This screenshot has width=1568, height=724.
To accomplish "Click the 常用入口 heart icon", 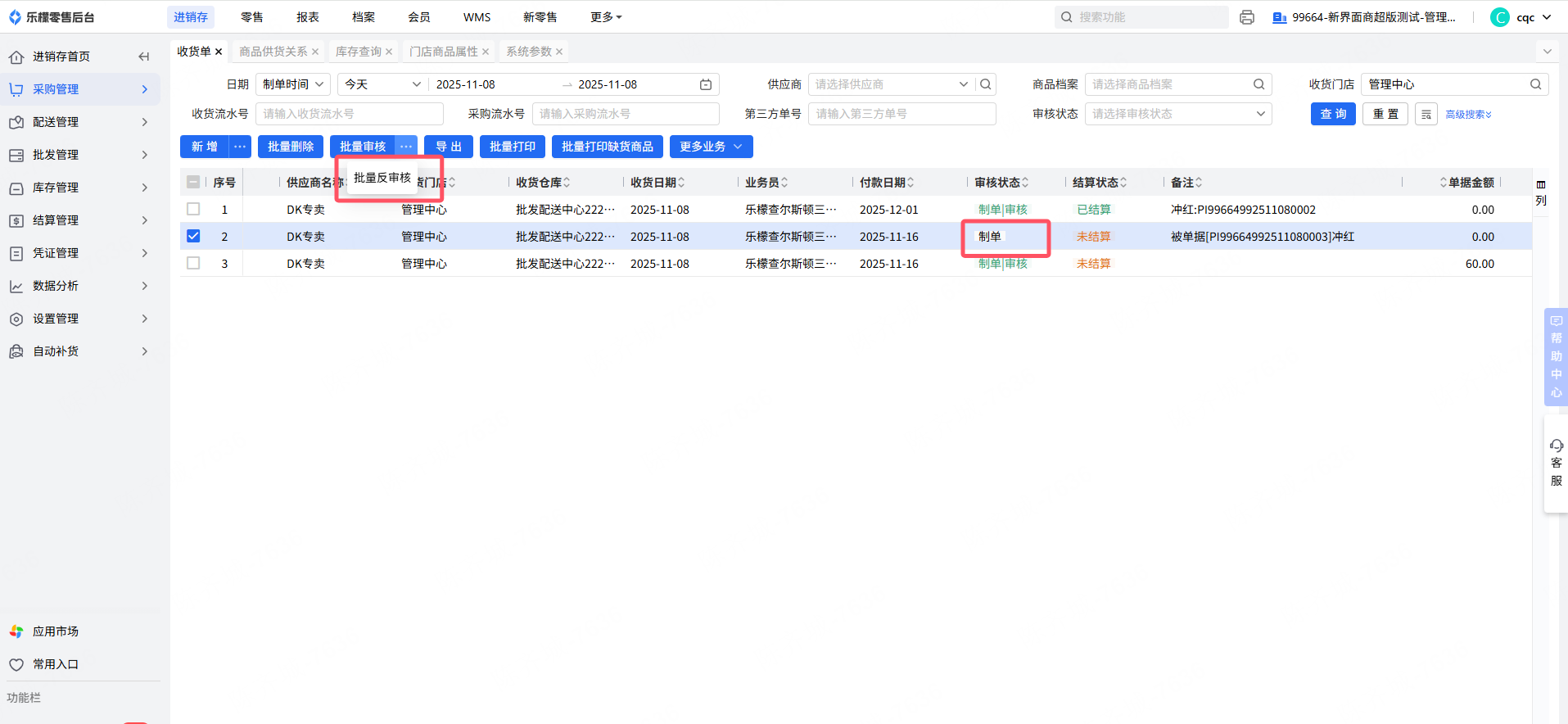I will 16,664.
